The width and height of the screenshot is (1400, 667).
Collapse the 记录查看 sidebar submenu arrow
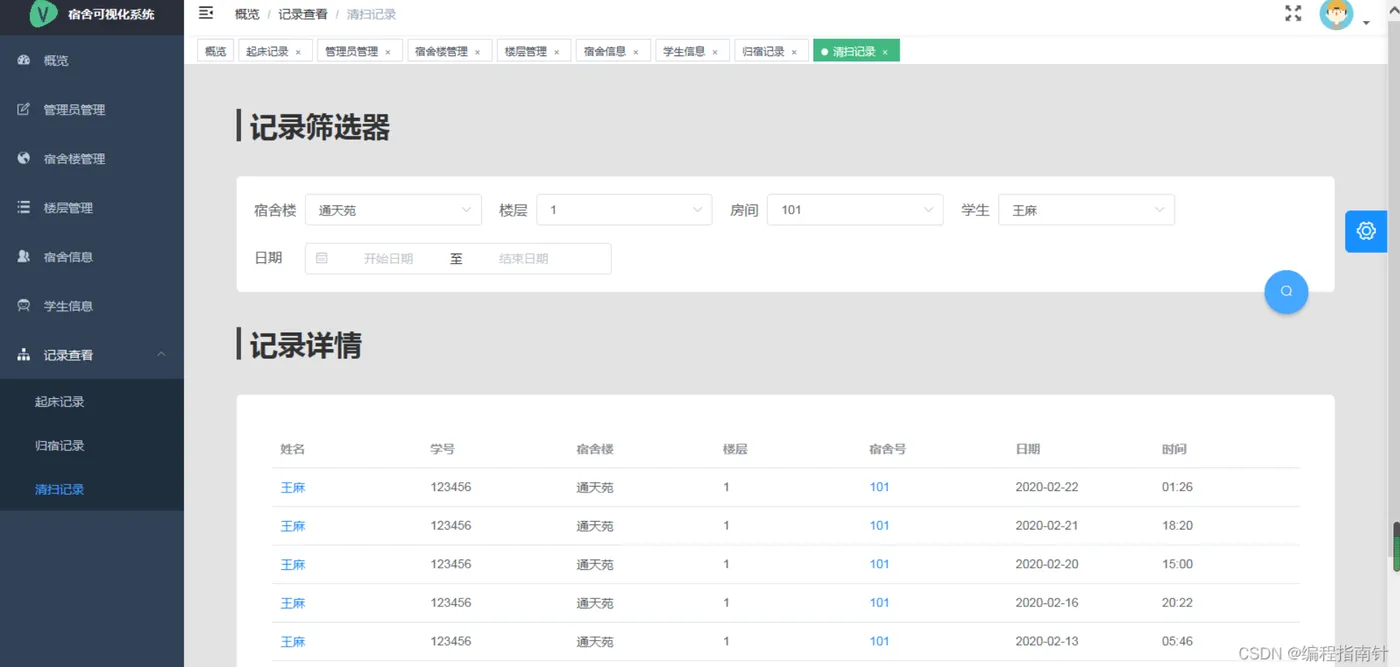click(161, 355)
